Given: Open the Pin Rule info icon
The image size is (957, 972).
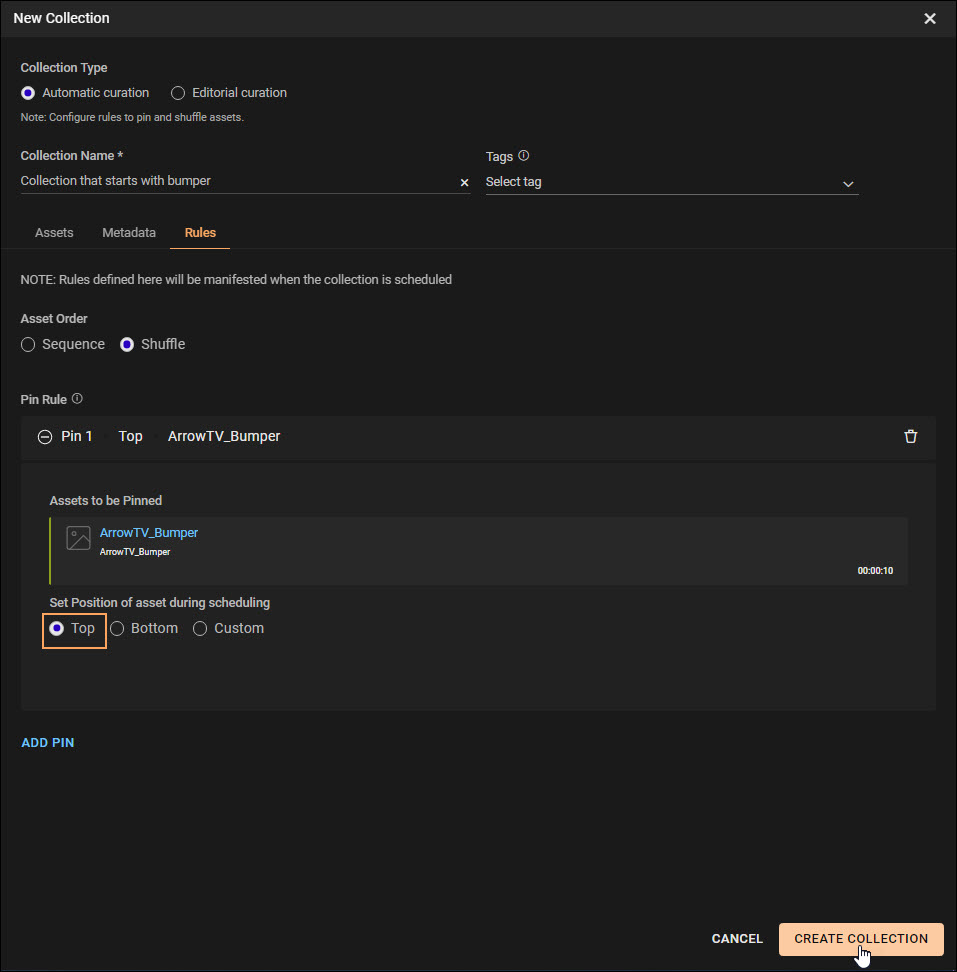Looking at the screenshot, I should point(77,399).
